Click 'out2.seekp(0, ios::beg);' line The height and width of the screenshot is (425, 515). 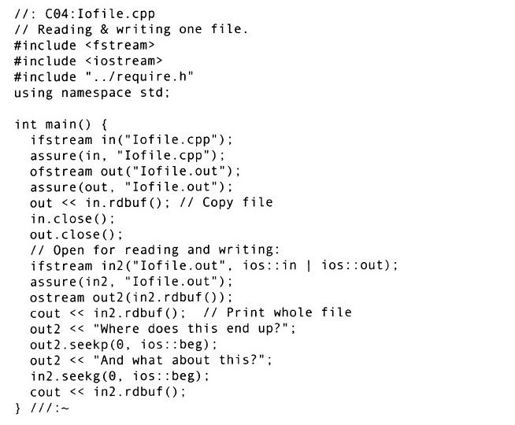(123, 344)
